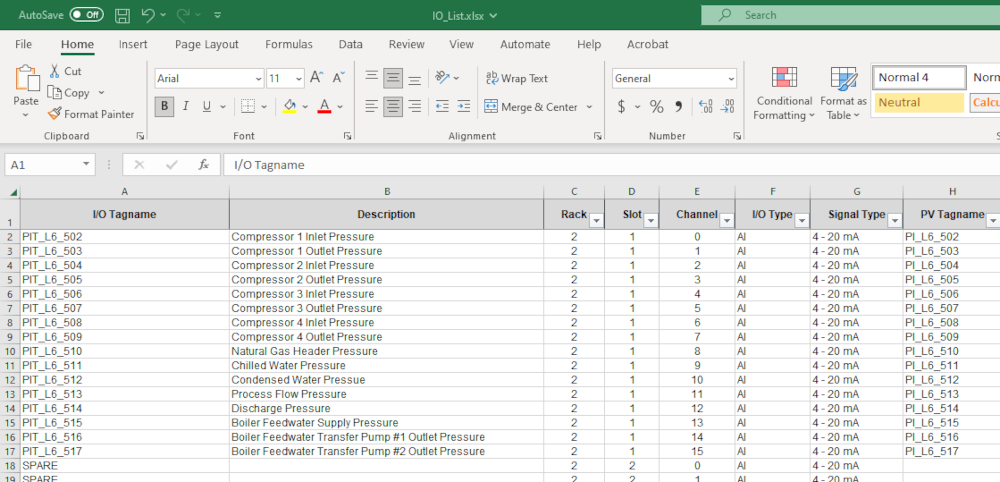The height and width of the screenshot is (482, 1000).
Task: Open the File tab
Action: [24, 44]
